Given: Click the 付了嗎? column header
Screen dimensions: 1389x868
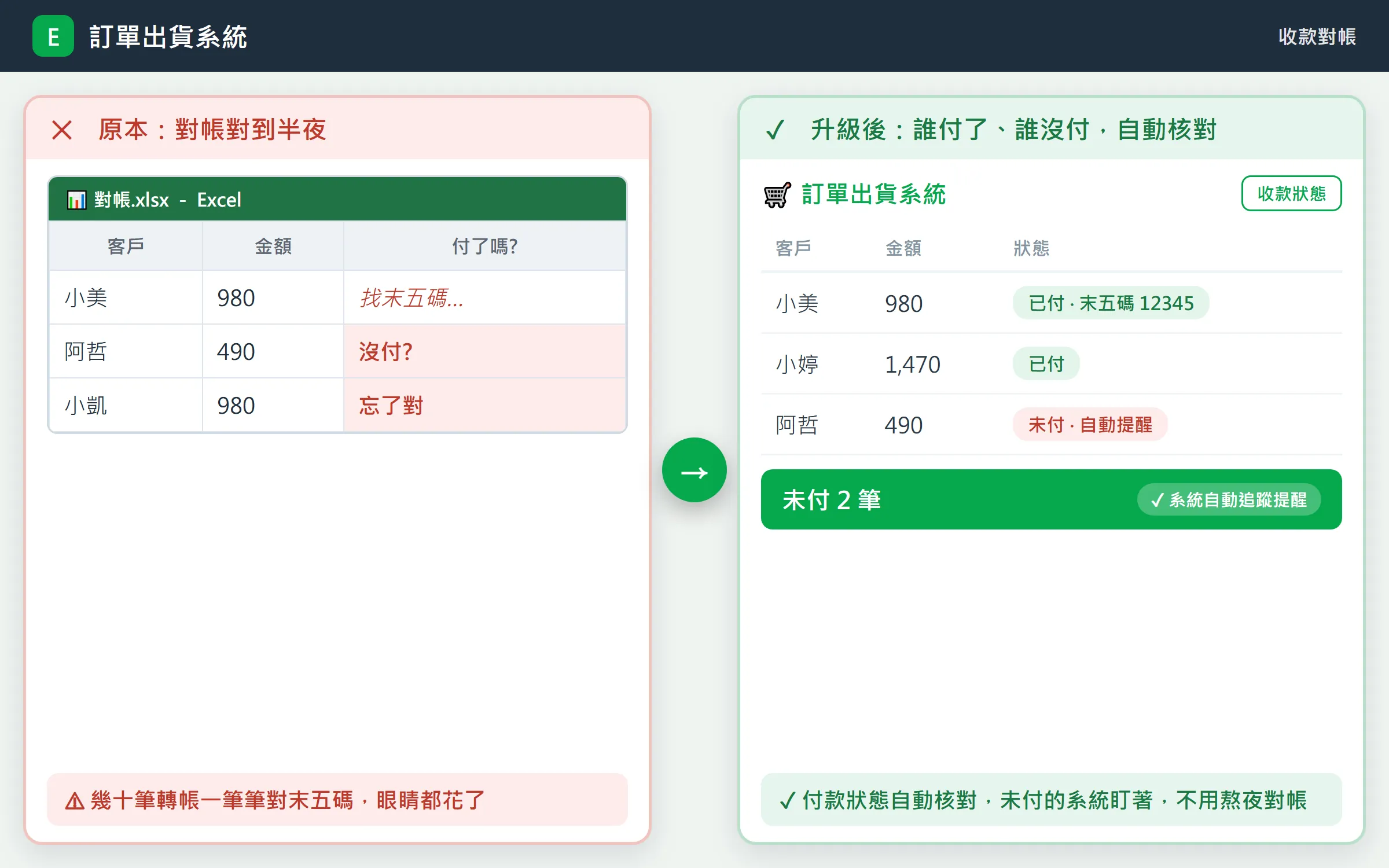Looking at the screenshot, I should [485, 246].
